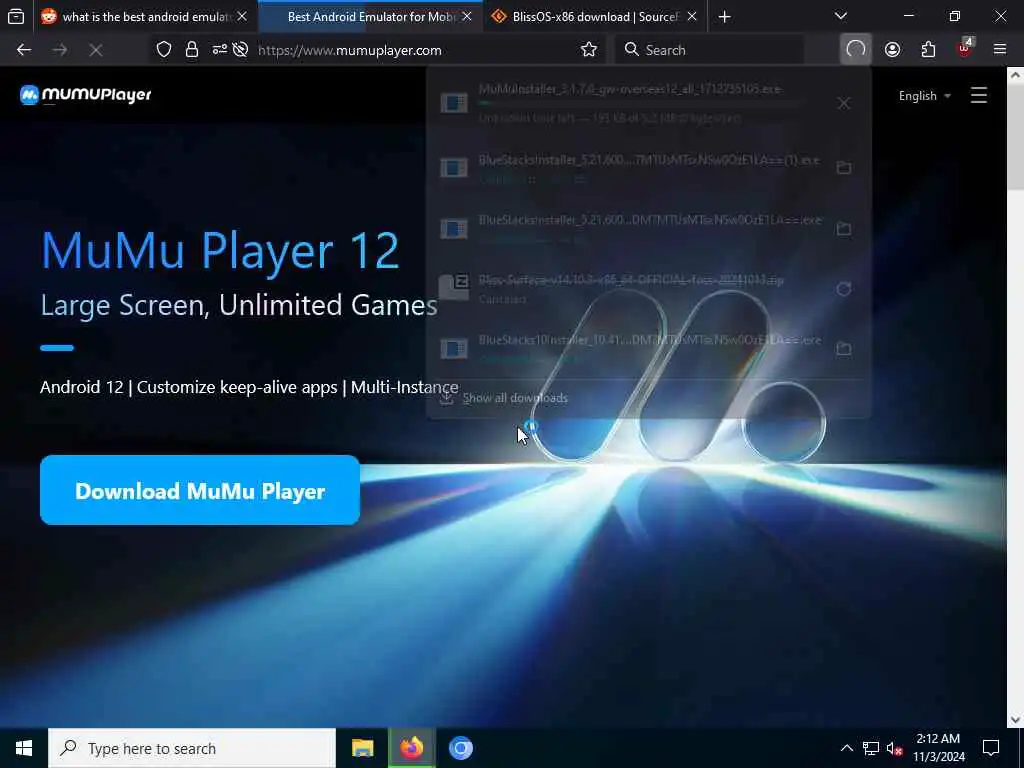Viewport: 1024px width, 768px height.
Task: Focus the mumuplayer.com address bar
Action: (x=415, y=50)
